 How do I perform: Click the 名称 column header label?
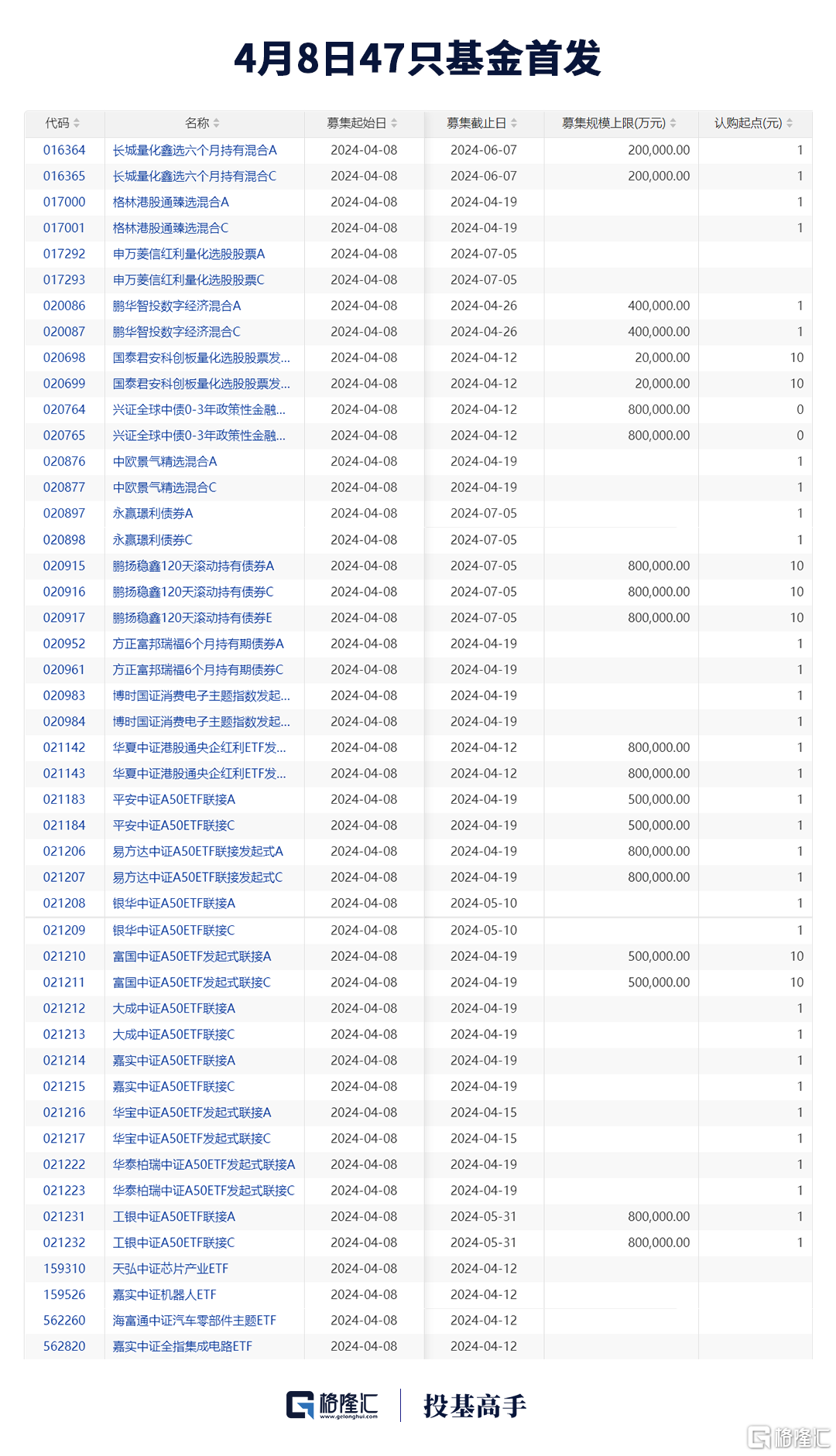click(197, 123)
